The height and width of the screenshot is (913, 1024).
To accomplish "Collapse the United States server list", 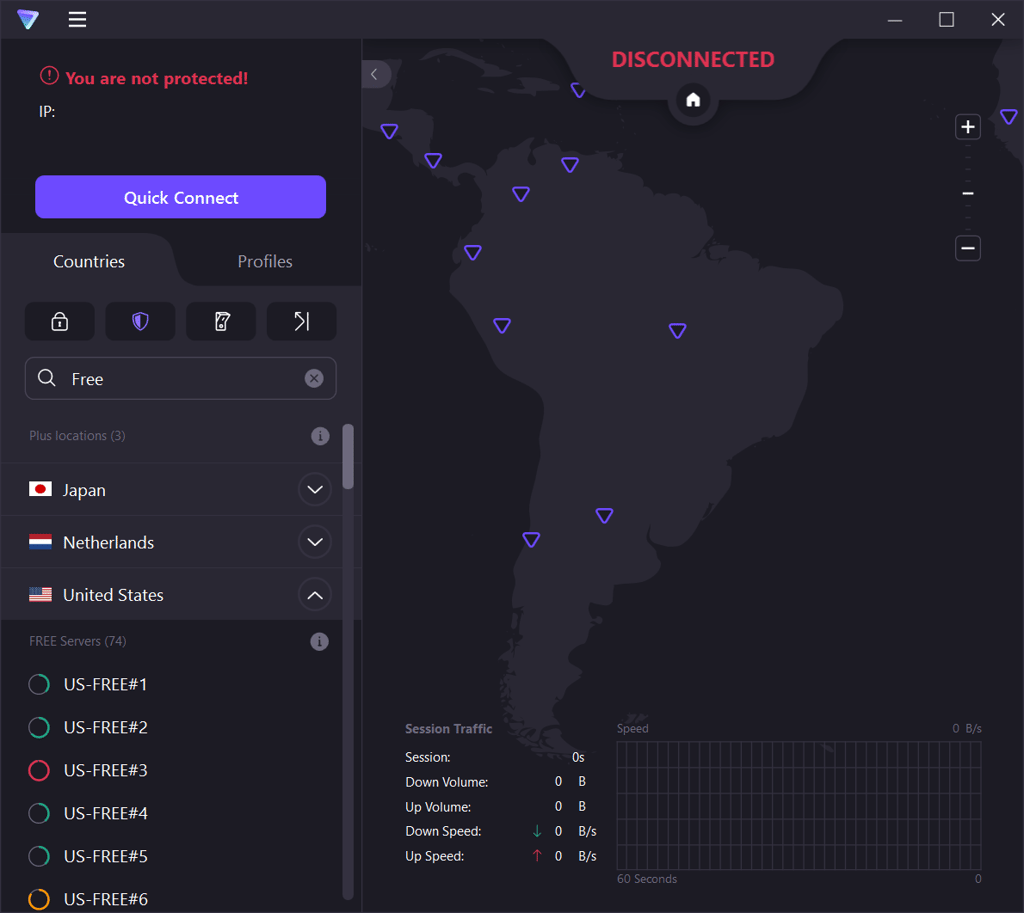I will click(x=315, y=595).
